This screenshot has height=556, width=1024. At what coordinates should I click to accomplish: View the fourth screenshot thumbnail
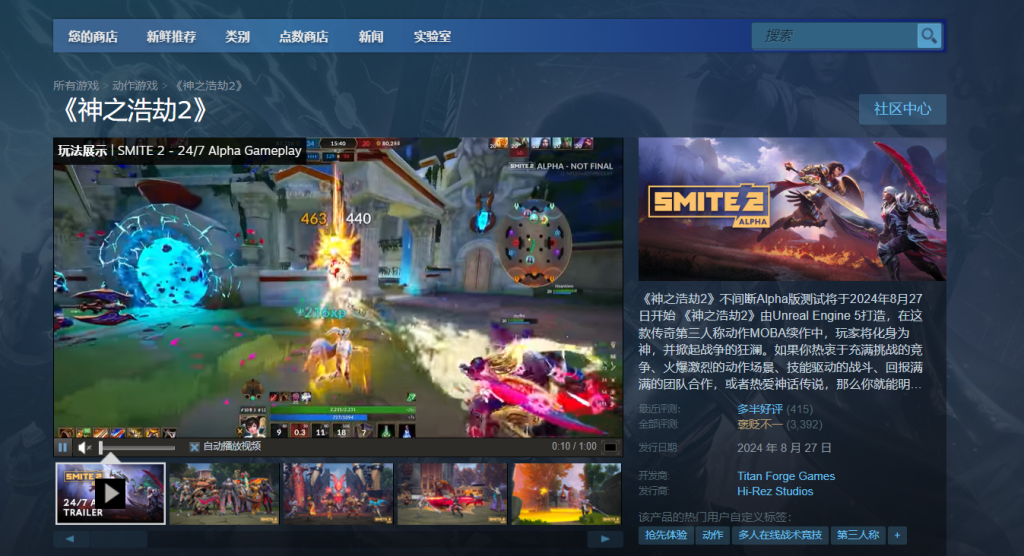(452, 494)
